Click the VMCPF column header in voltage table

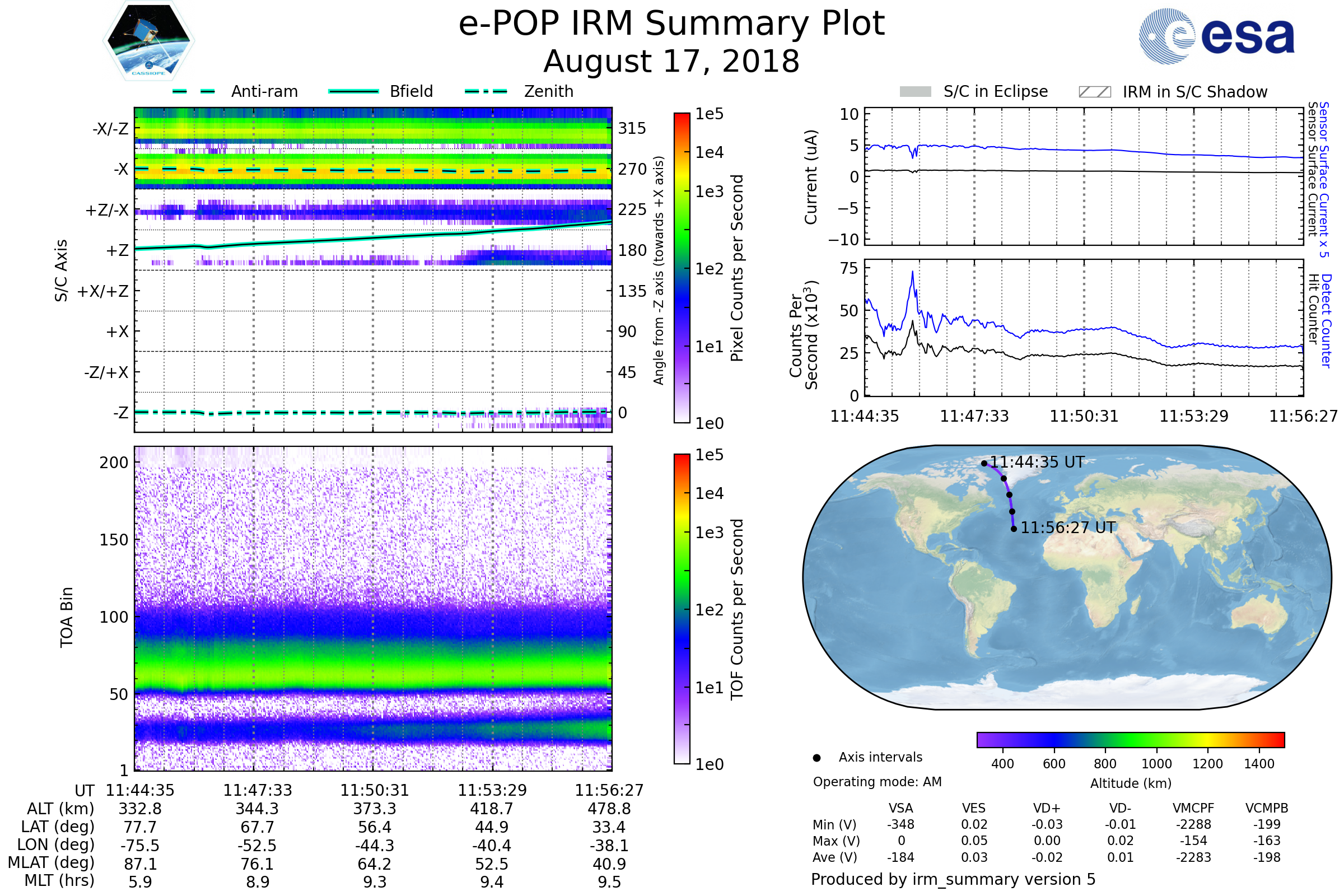tap(1193, 808)
